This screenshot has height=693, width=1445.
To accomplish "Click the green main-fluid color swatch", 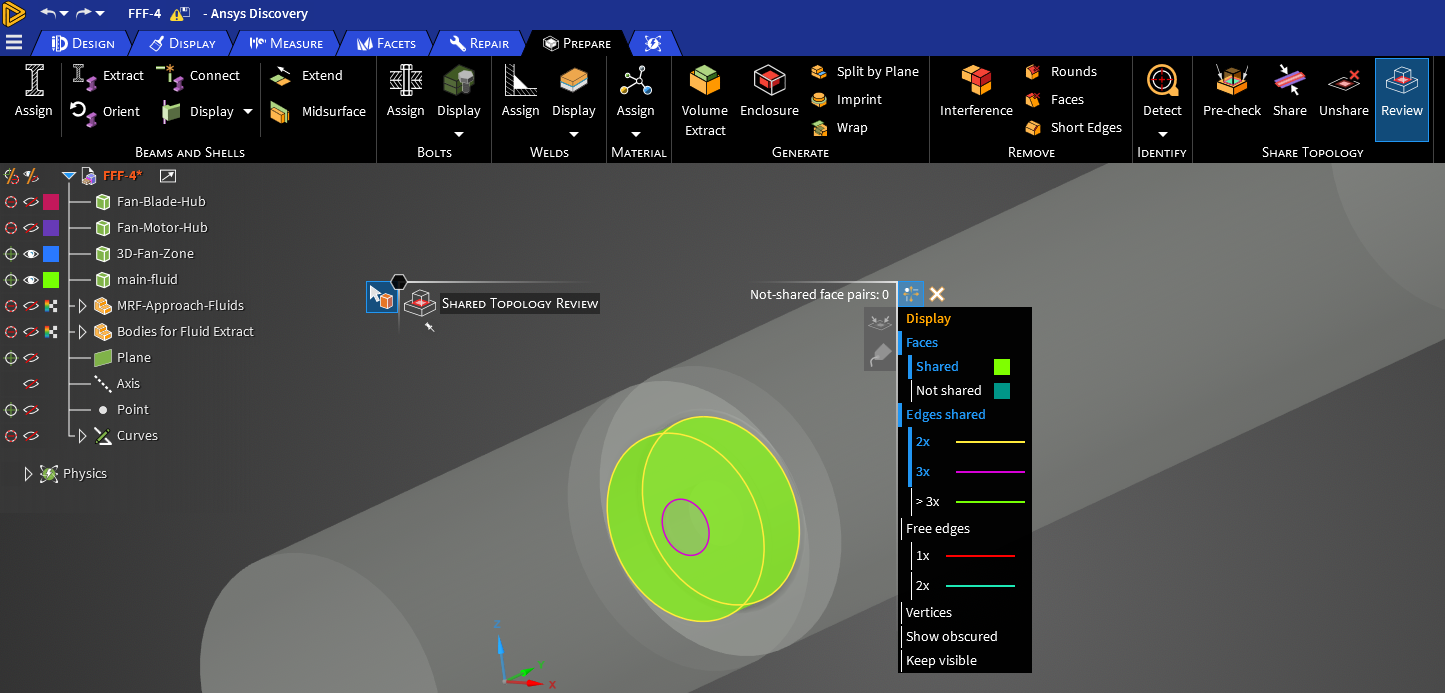I will click(51, 280).
